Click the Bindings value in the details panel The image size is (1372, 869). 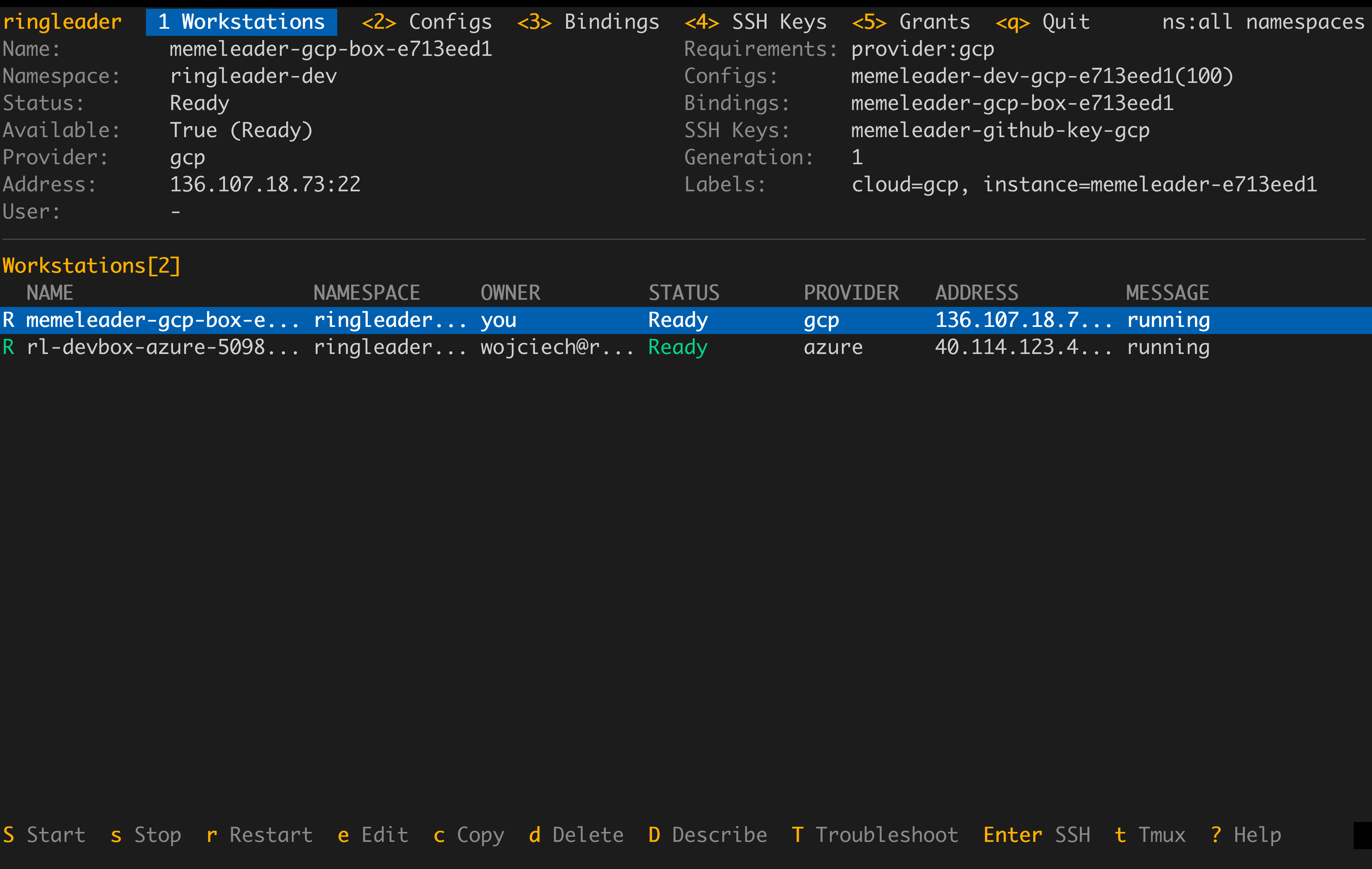coord(1012,103)
